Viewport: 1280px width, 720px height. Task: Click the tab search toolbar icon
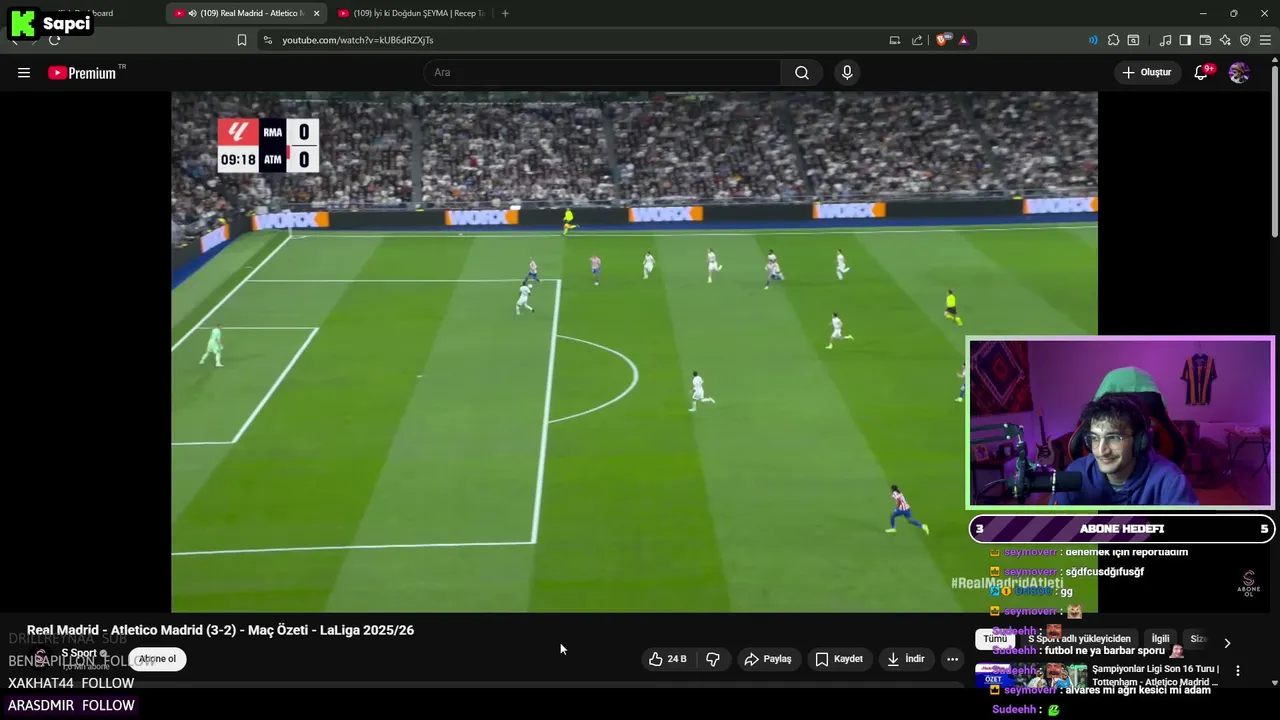(1133, 40)
